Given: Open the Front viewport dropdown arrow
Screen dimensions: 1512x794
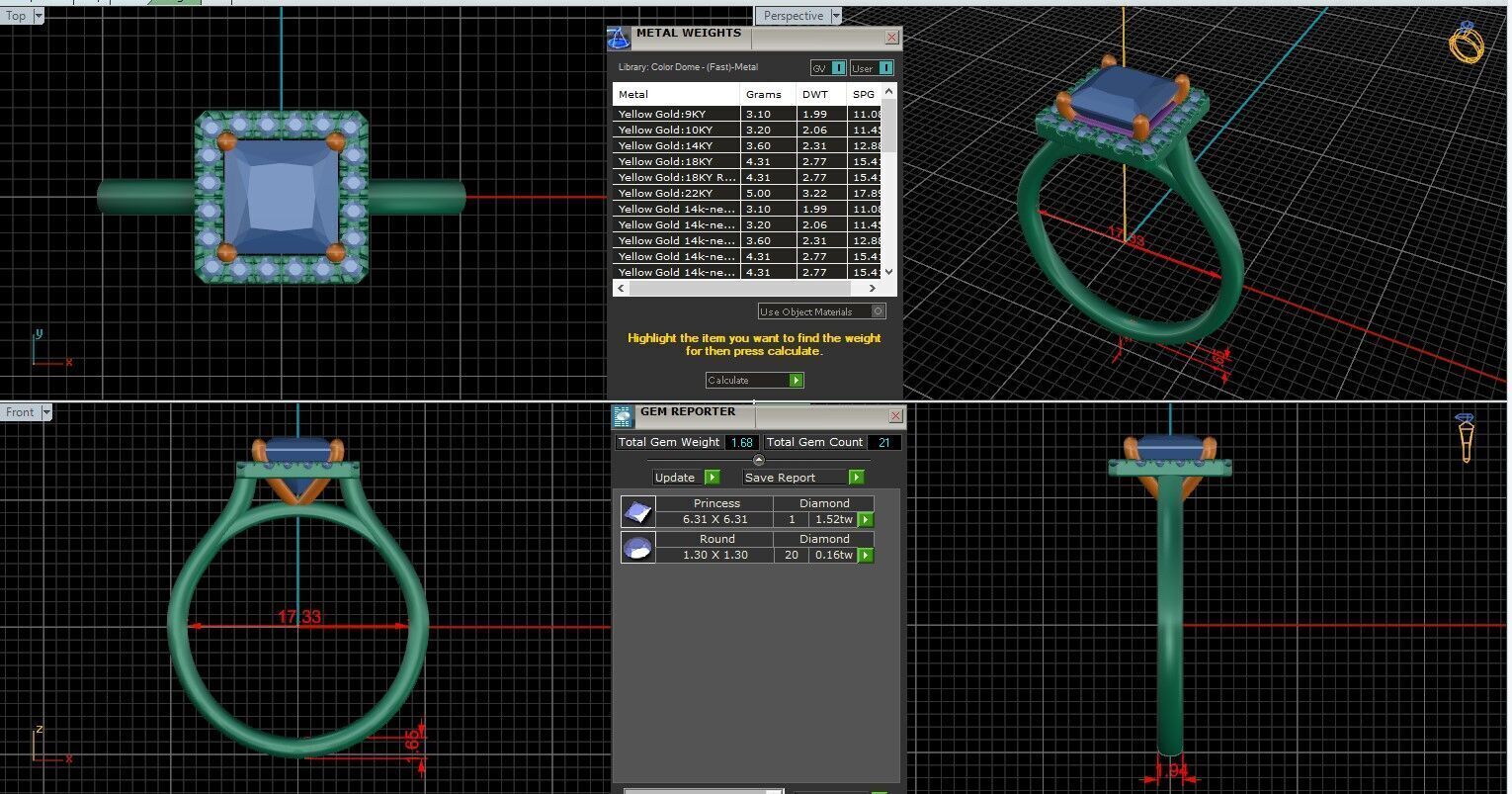Looking at the screenshot, I should click(x=44, y=412).
